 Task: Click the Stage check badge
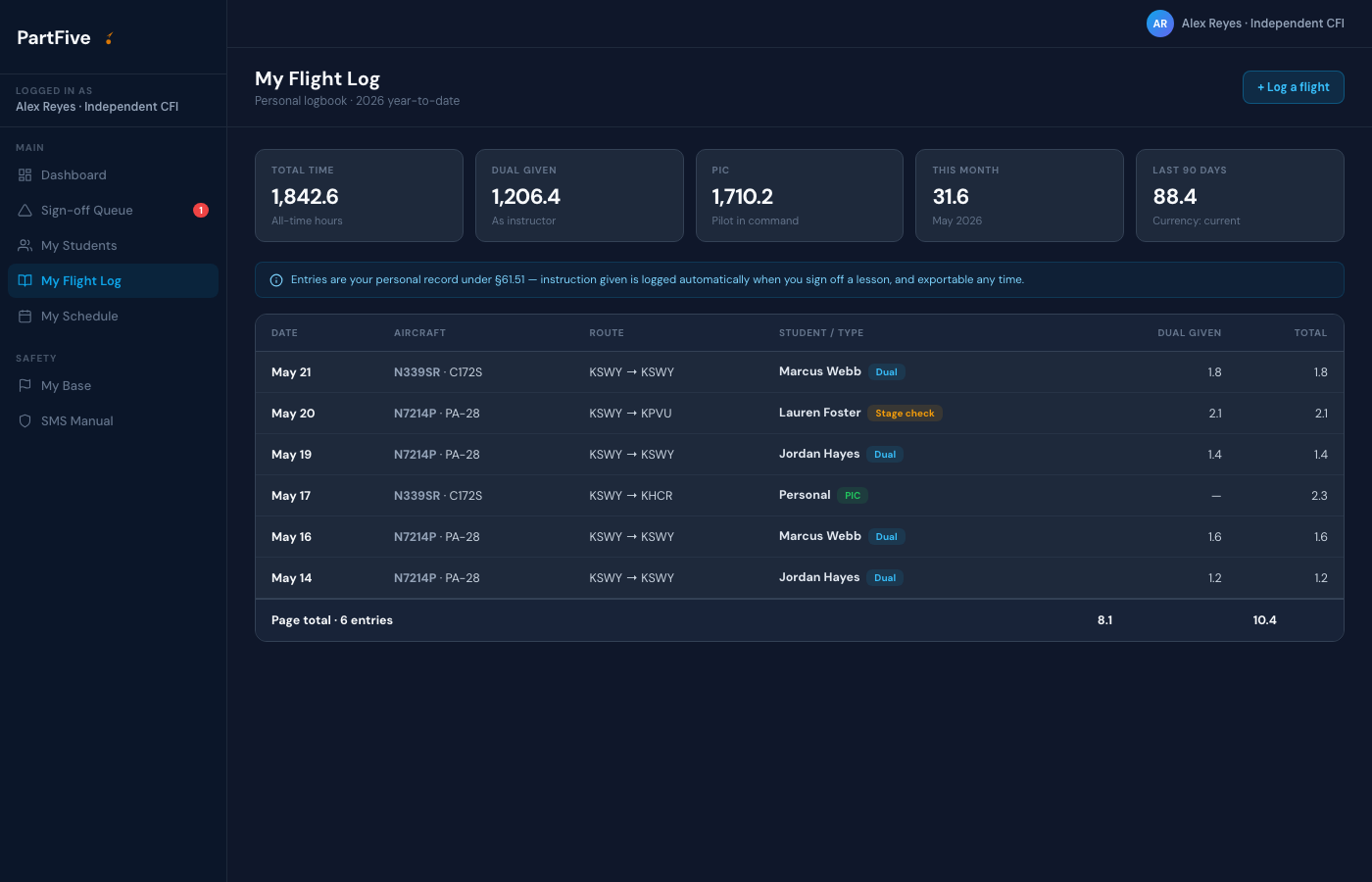[905, 414]
